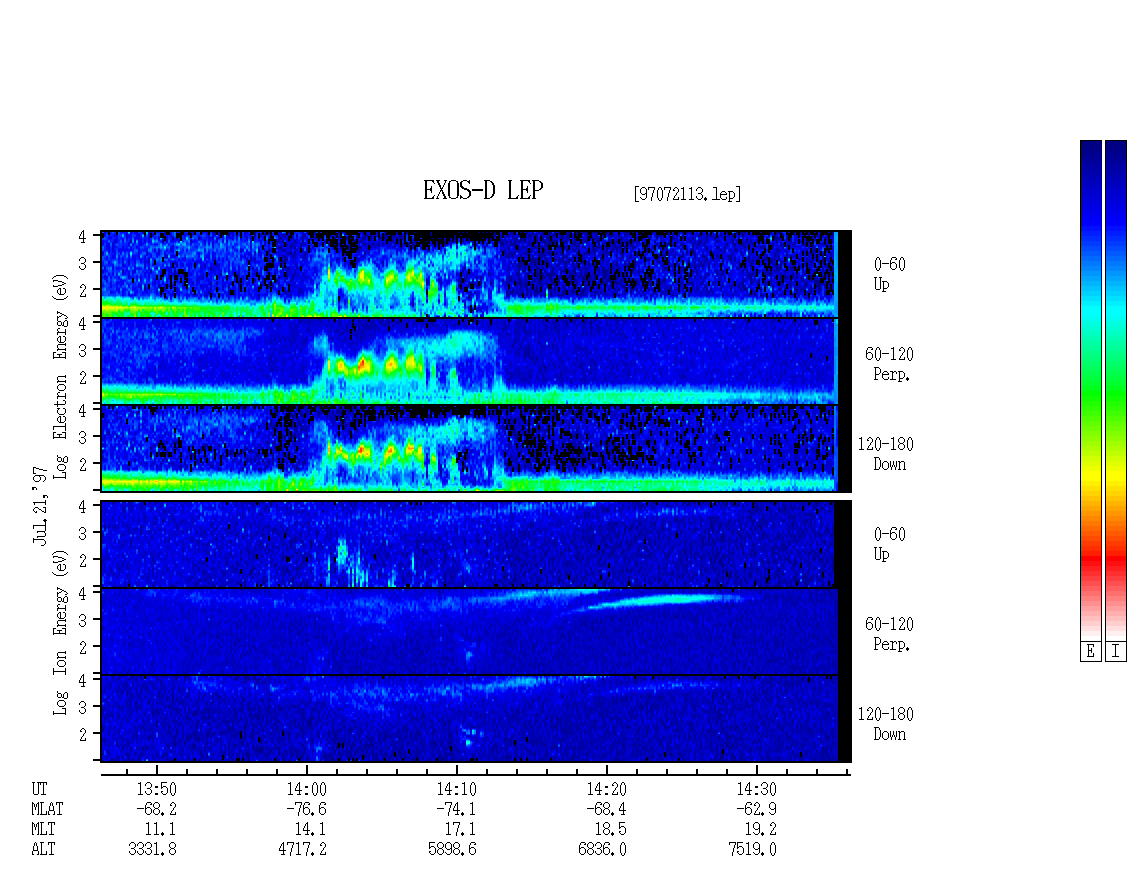Click the 13:50 UT time label
Image resolution: width=1130 pixels, height=875 pixels.
pos(156,789)
